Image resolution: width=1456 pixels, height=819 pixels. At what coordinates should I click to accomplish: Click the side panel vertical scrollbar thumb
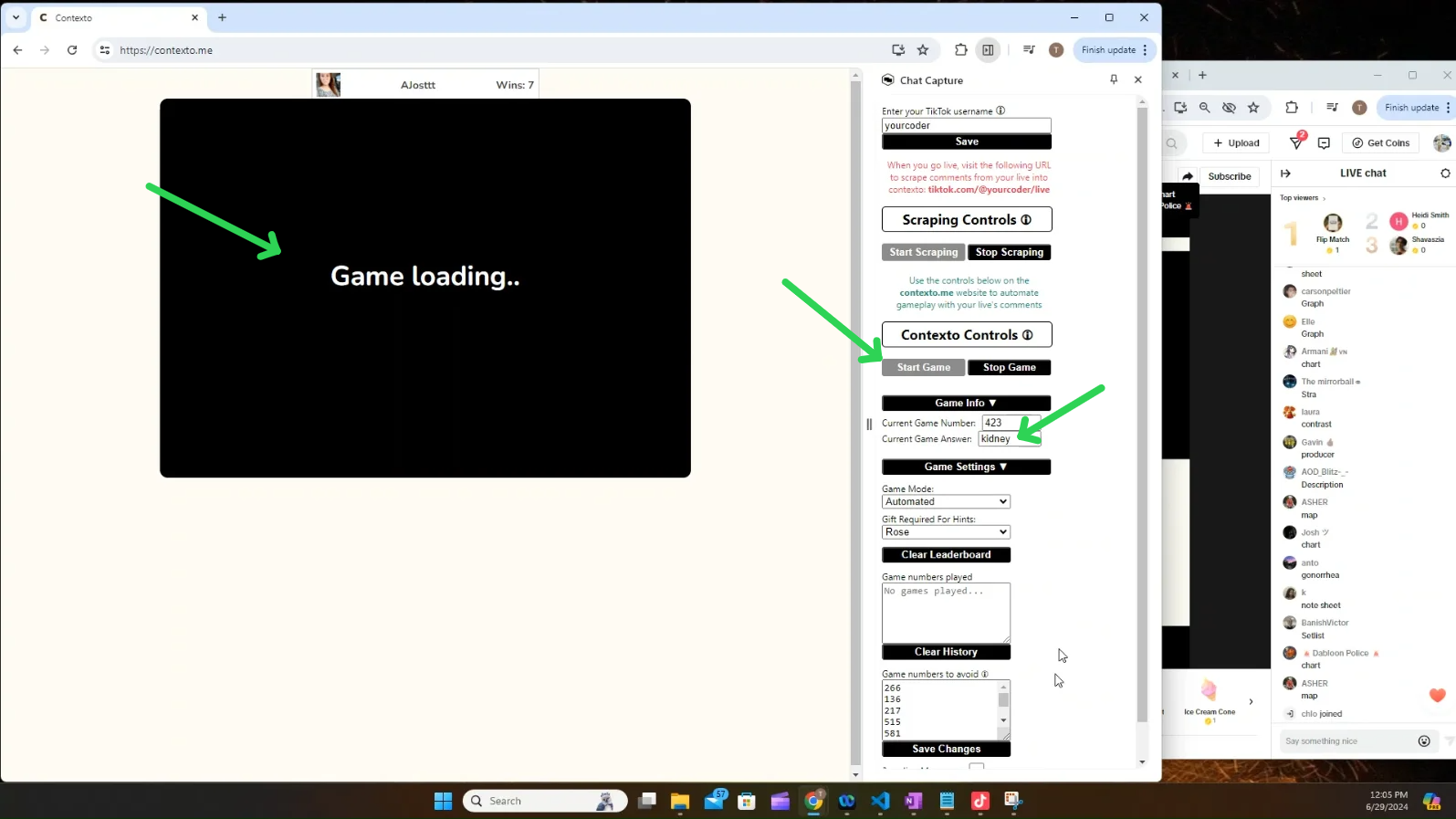[1142, 415]
